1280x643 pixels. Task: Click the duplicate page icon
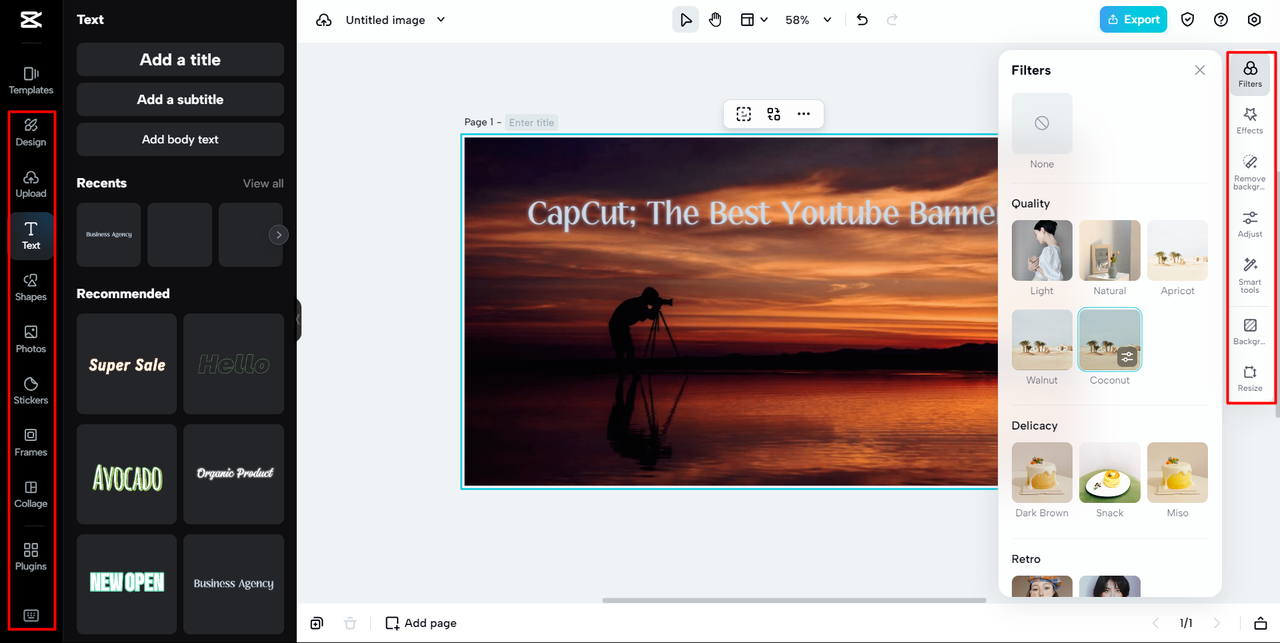317,623
